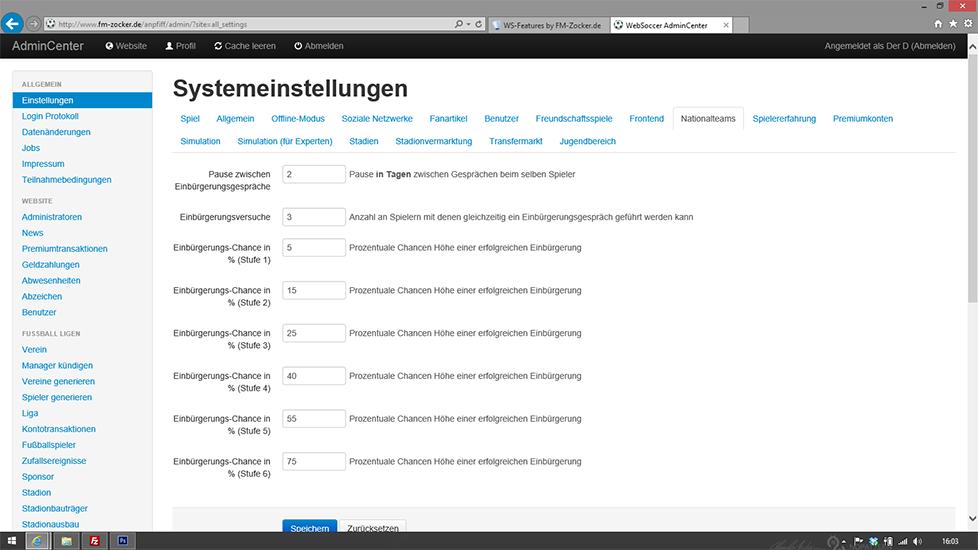Click the Zurücksetzen button

(373, 528)
